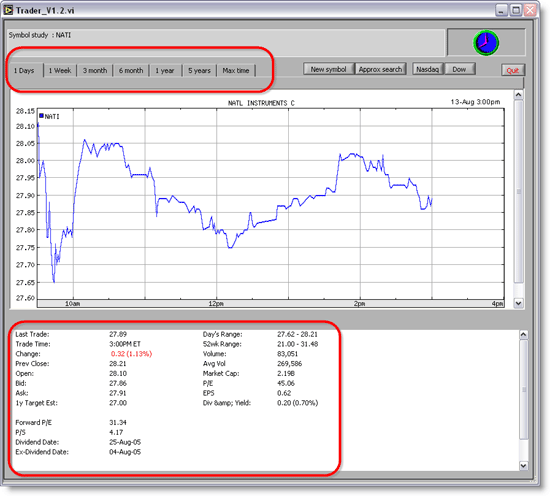This screenshot has width=550, height=496.
Task: Click the Forward P/E value 31.34
Action: pos(118,423)
